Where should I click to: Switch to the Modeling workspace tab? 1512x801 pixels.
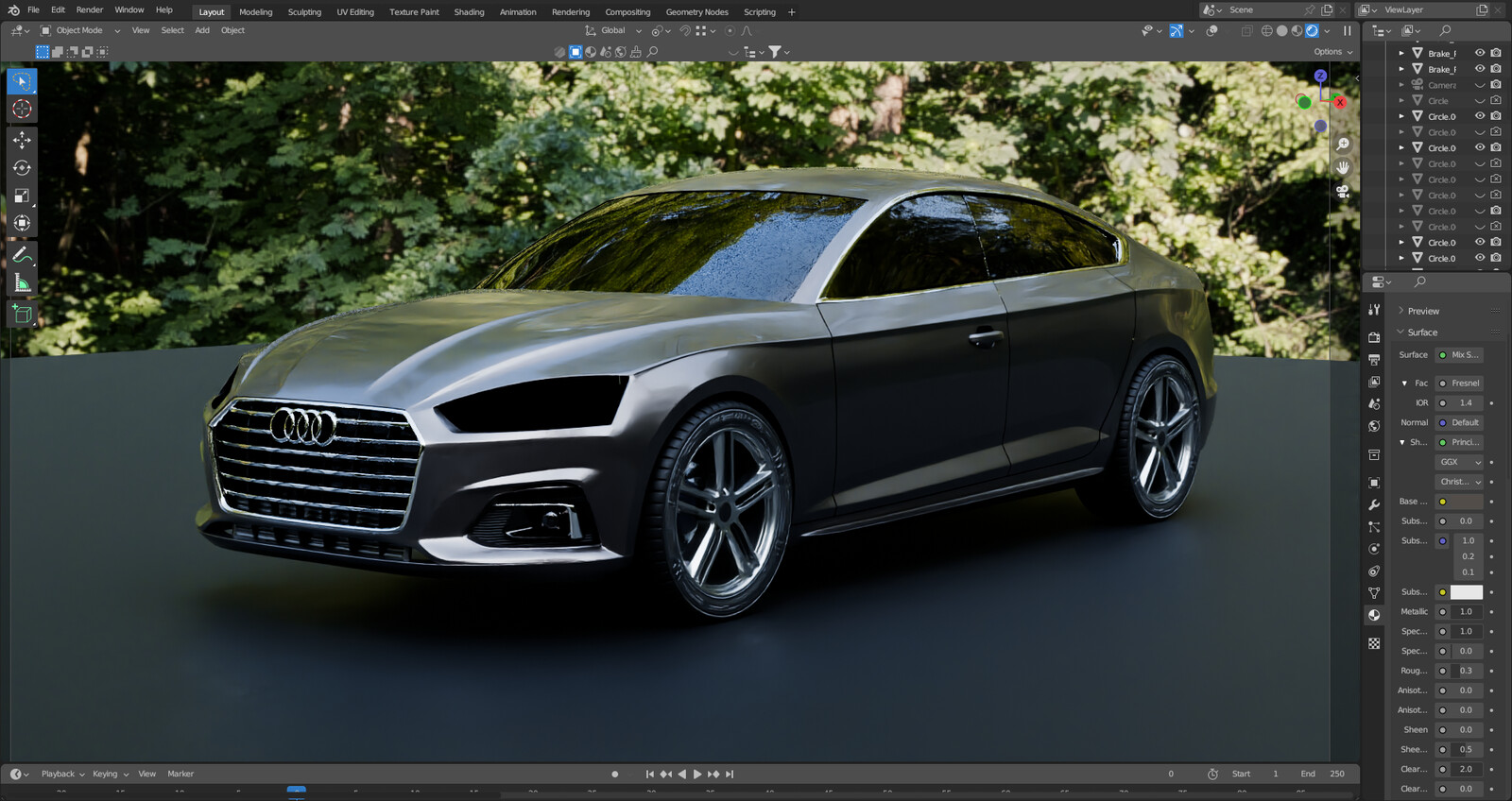pyautogui.click(x=255, y=12)
